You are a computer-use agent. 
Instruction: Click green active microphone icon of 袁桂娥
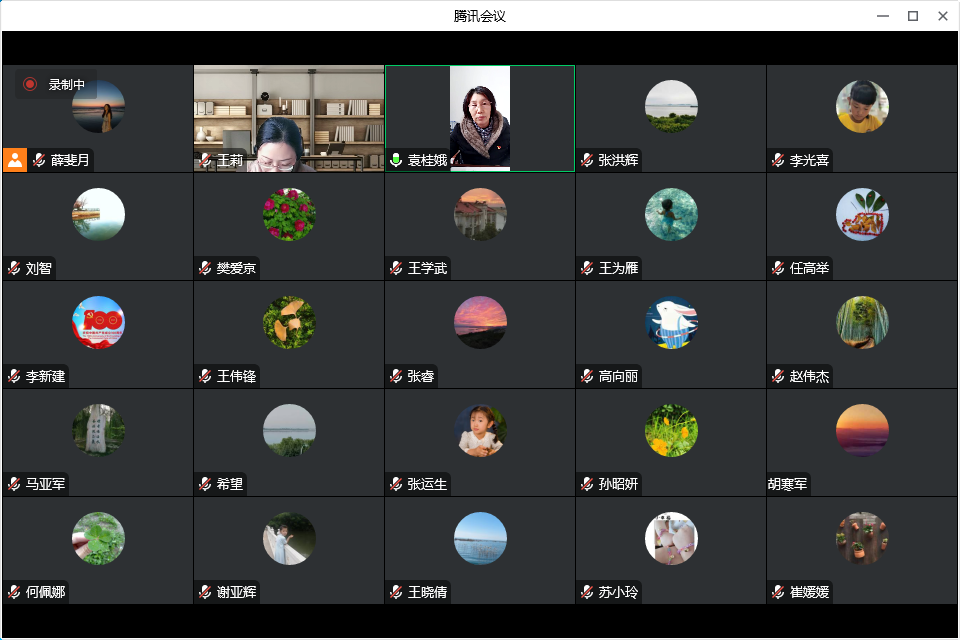pos(396,160)
